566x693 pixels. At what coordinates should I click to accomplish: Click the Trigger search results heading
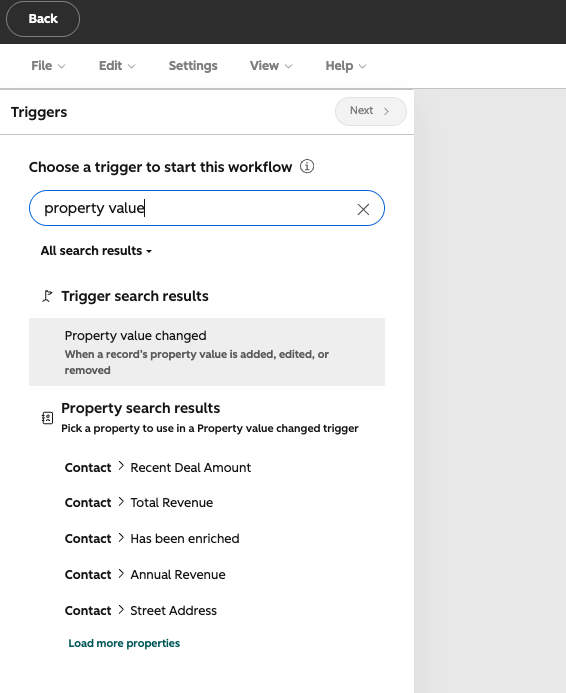(135, 296)
